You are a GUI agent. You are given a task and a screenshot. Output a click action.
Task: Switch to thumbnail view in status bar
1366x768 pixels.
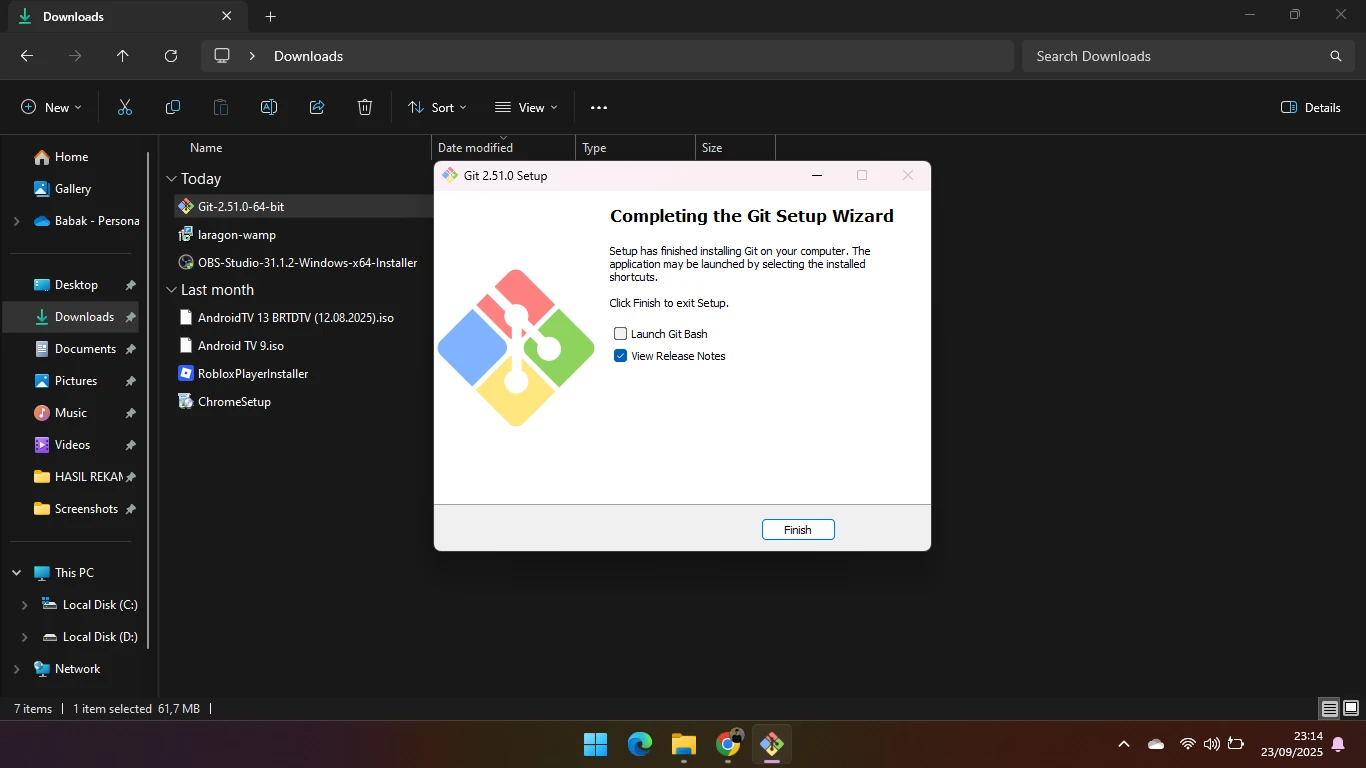(x=1350, y=709)
